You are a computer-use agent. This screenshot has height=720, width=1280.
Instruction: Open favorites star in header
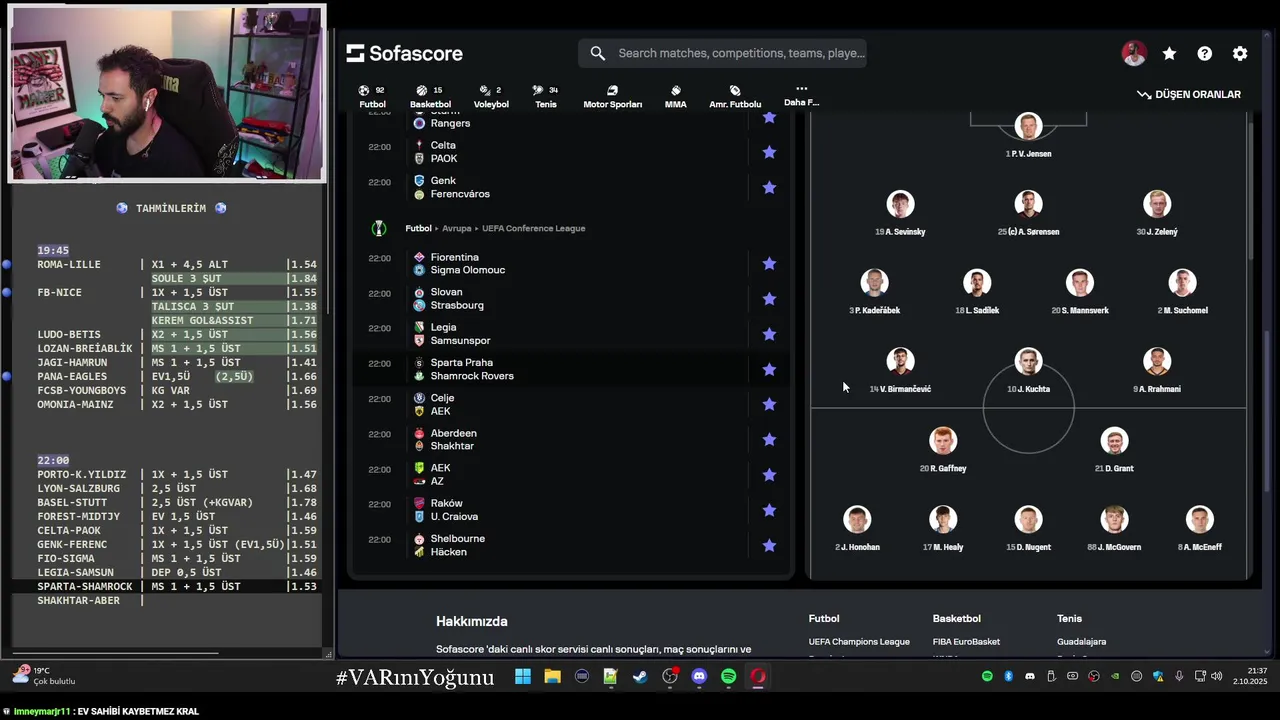click(1169, 54)
